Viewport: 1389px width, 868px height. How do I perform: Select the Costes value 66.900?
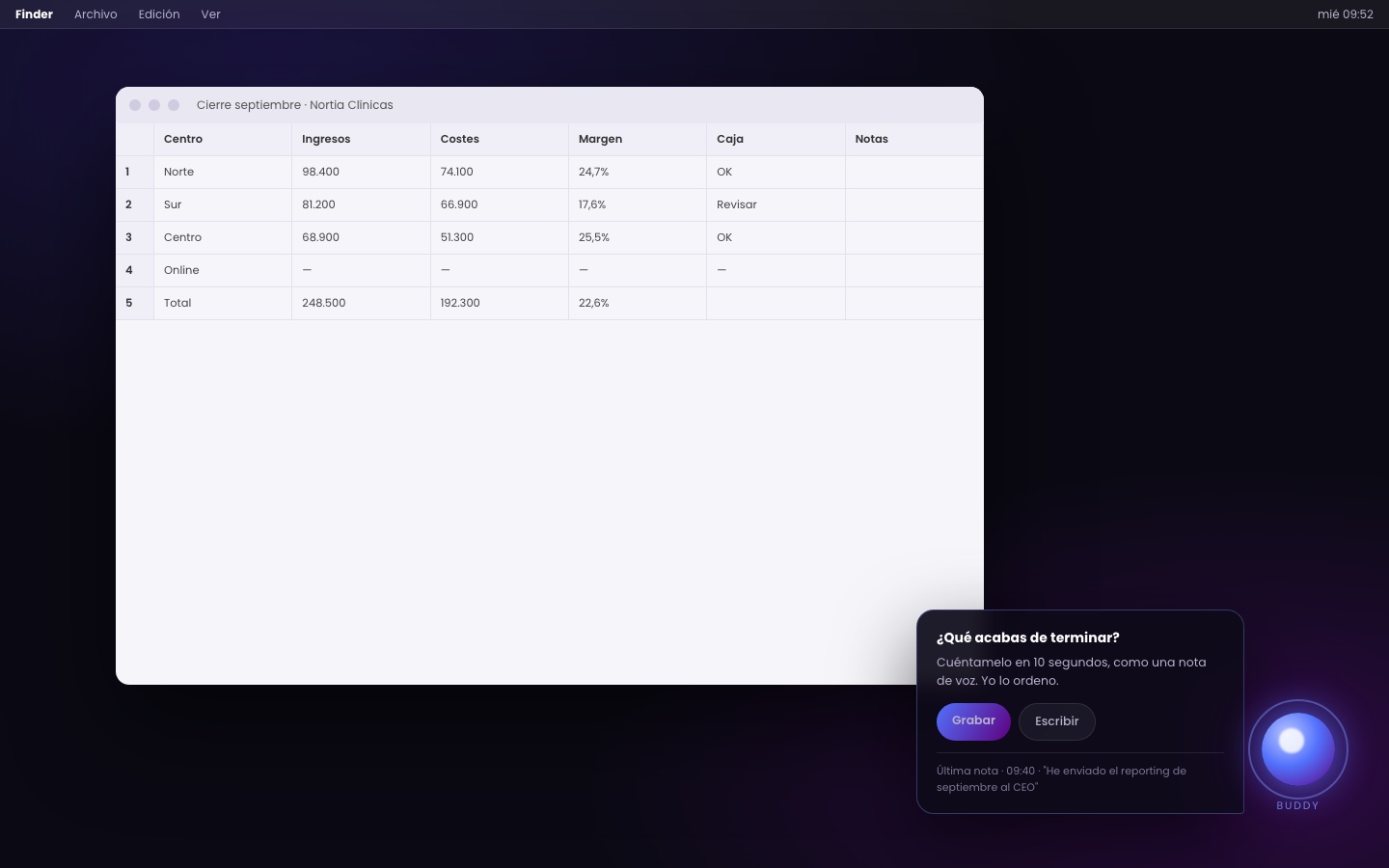pos(500,204)
